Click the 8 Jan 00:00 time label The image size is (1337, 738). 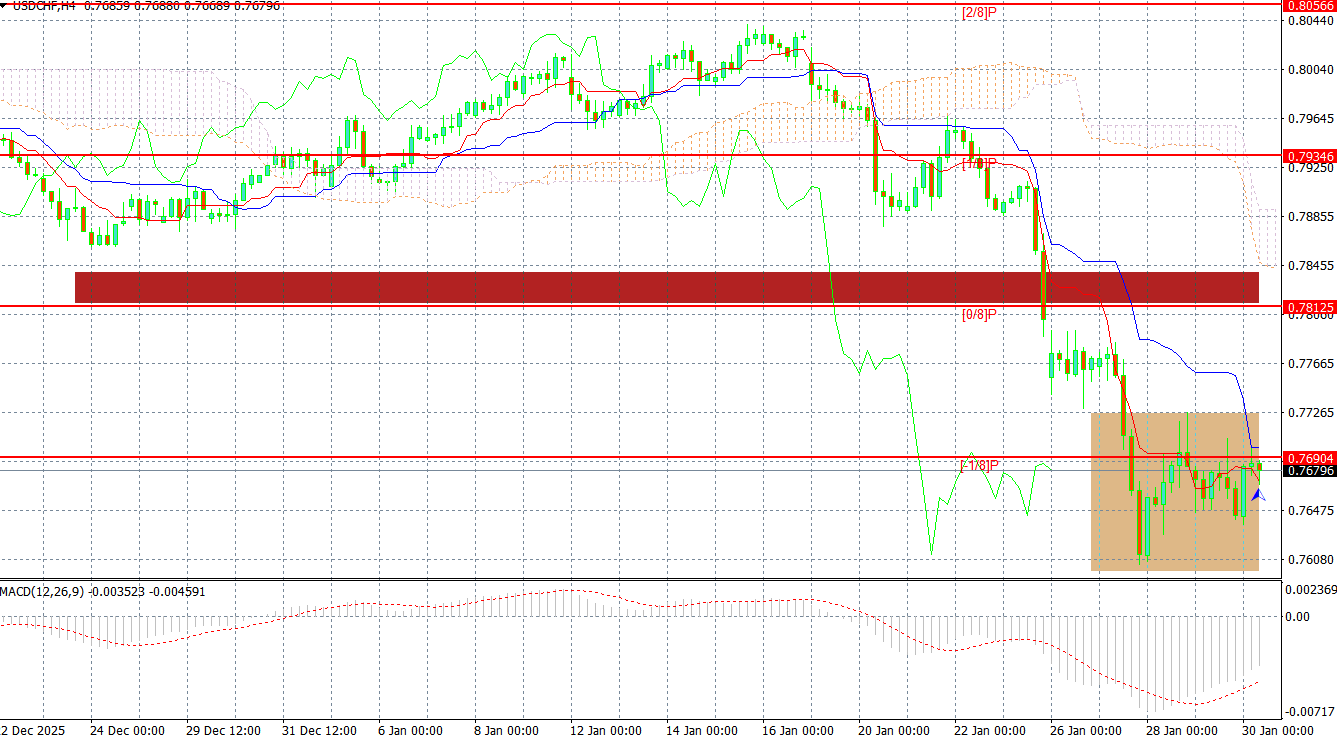(506, 730)
